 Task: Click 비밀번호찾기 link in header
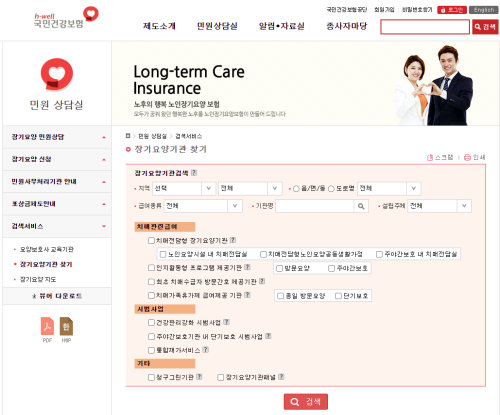417,10
